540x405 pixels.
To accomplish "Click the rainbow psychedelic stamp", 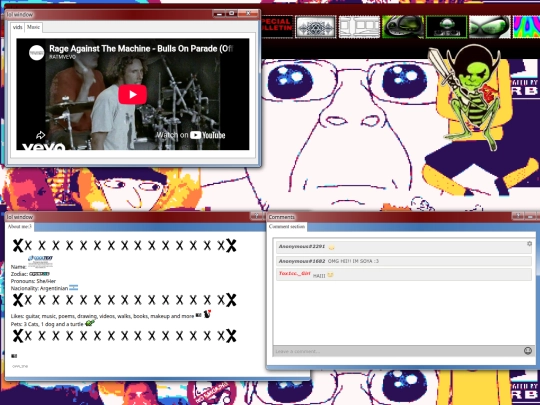I will pyautogui.click(x=526, y=27).
